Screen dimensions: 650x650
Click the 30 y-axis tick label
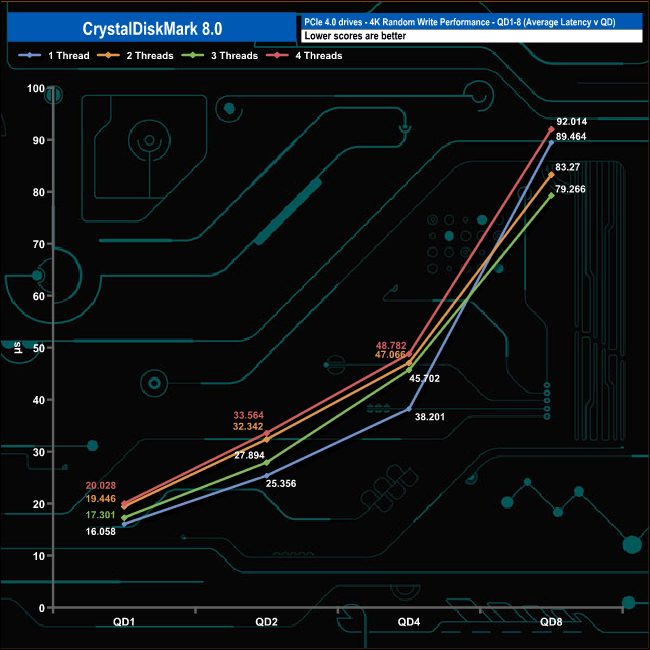(x=39, y=452)
